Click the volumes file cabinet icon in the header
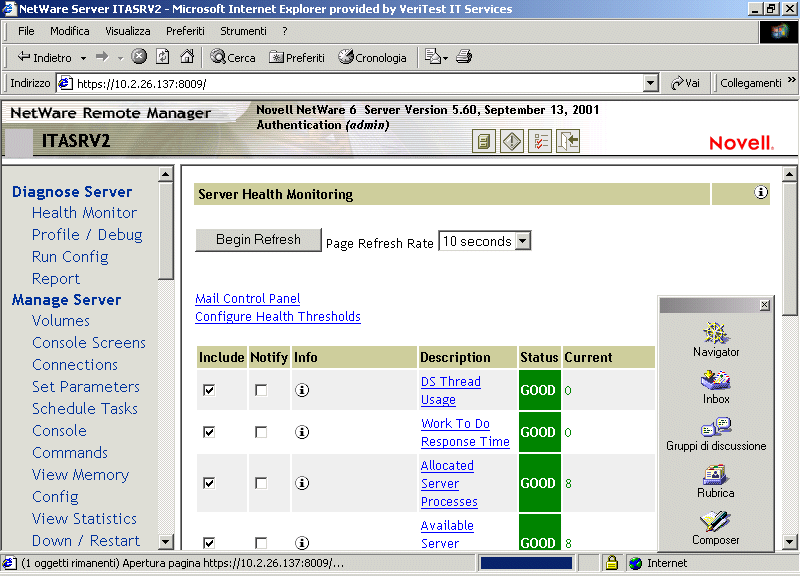Viewport: 800px width, 576px height. pos(483,141)
